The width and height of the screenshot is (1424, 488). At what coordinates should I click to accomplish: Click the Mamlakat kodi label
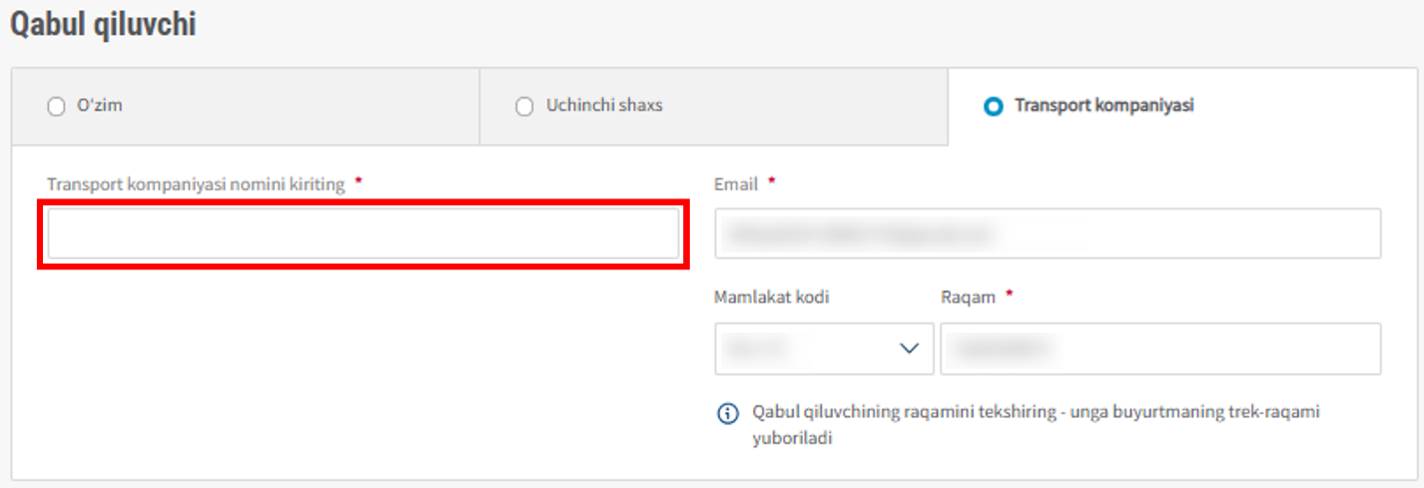click(x=771, y=297)
